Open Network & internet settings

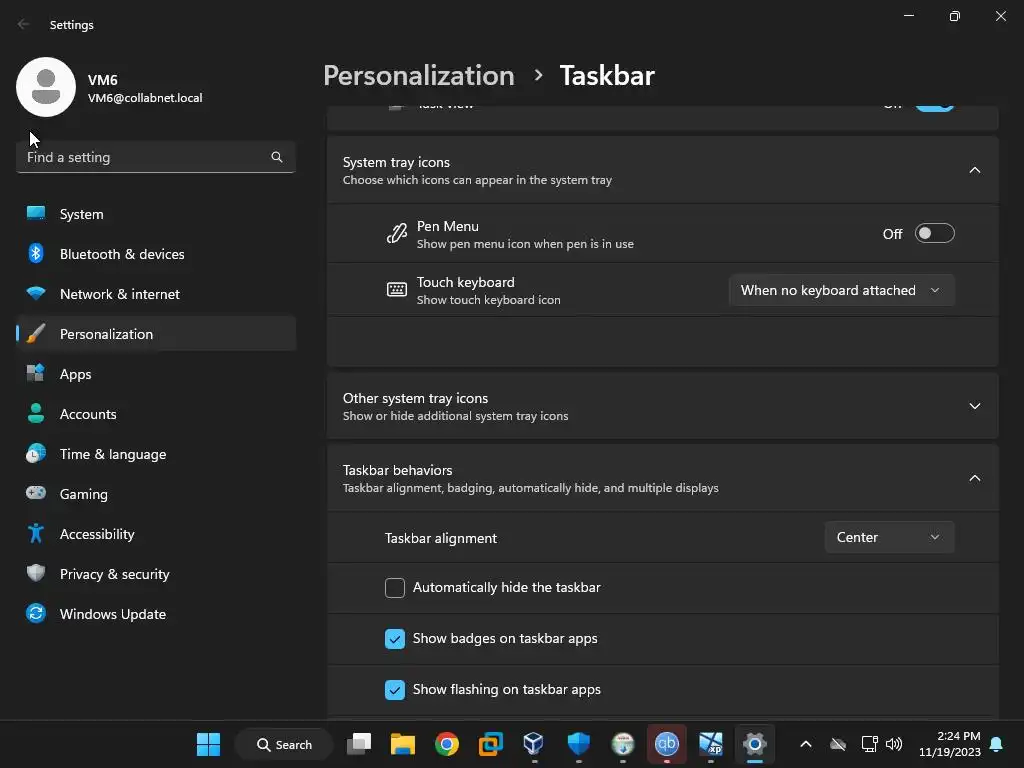[155, 294]
